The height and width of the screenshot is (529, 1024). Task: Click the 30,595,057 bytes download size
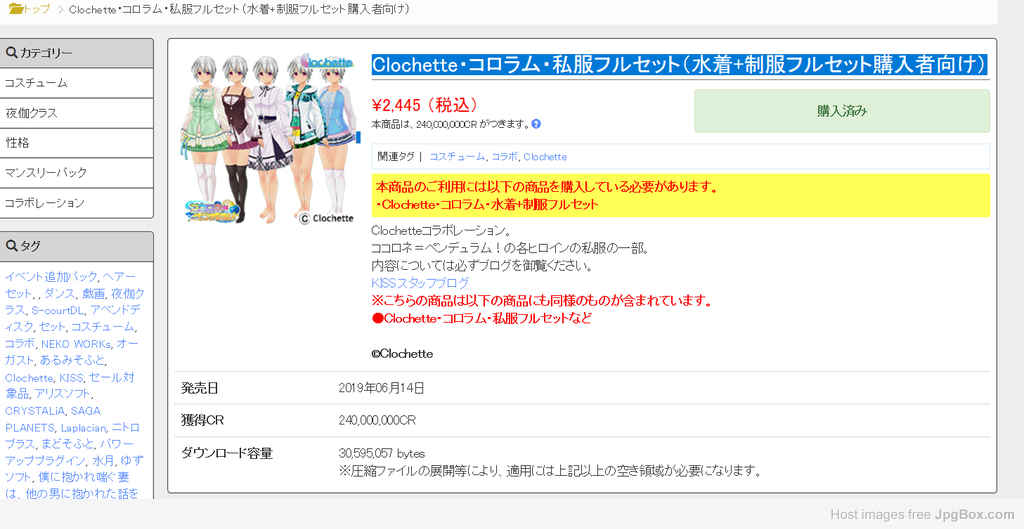point(381,453)
